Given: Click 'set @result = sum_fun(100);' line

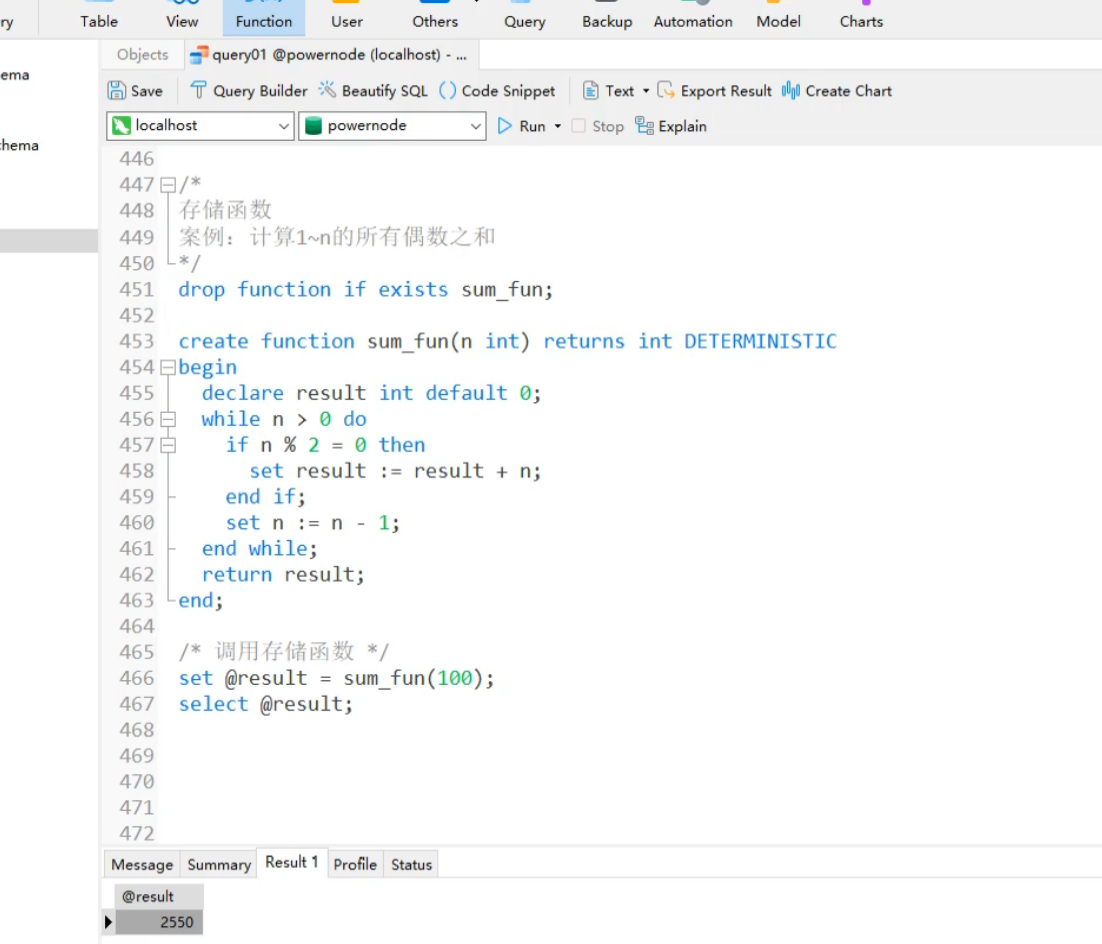Looking at the screenshot, I should tap(336, 678).
